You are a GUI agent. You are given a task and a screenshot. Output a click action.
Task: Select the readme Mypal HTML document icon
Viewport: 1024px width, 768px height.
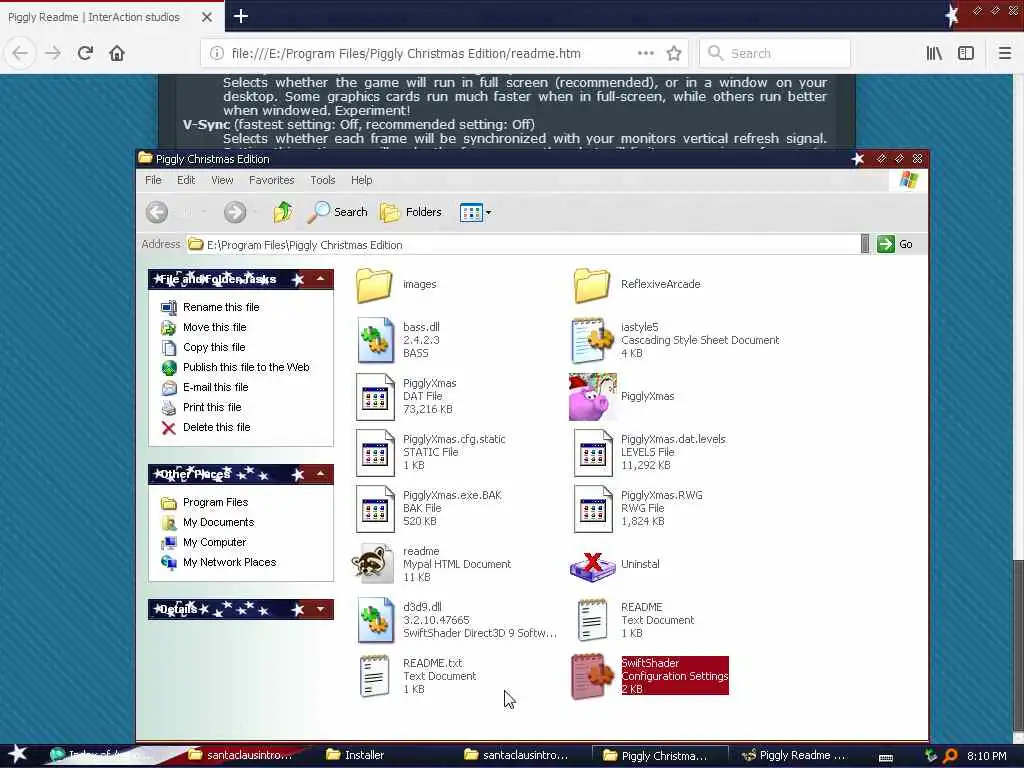(x=374, y=564)
